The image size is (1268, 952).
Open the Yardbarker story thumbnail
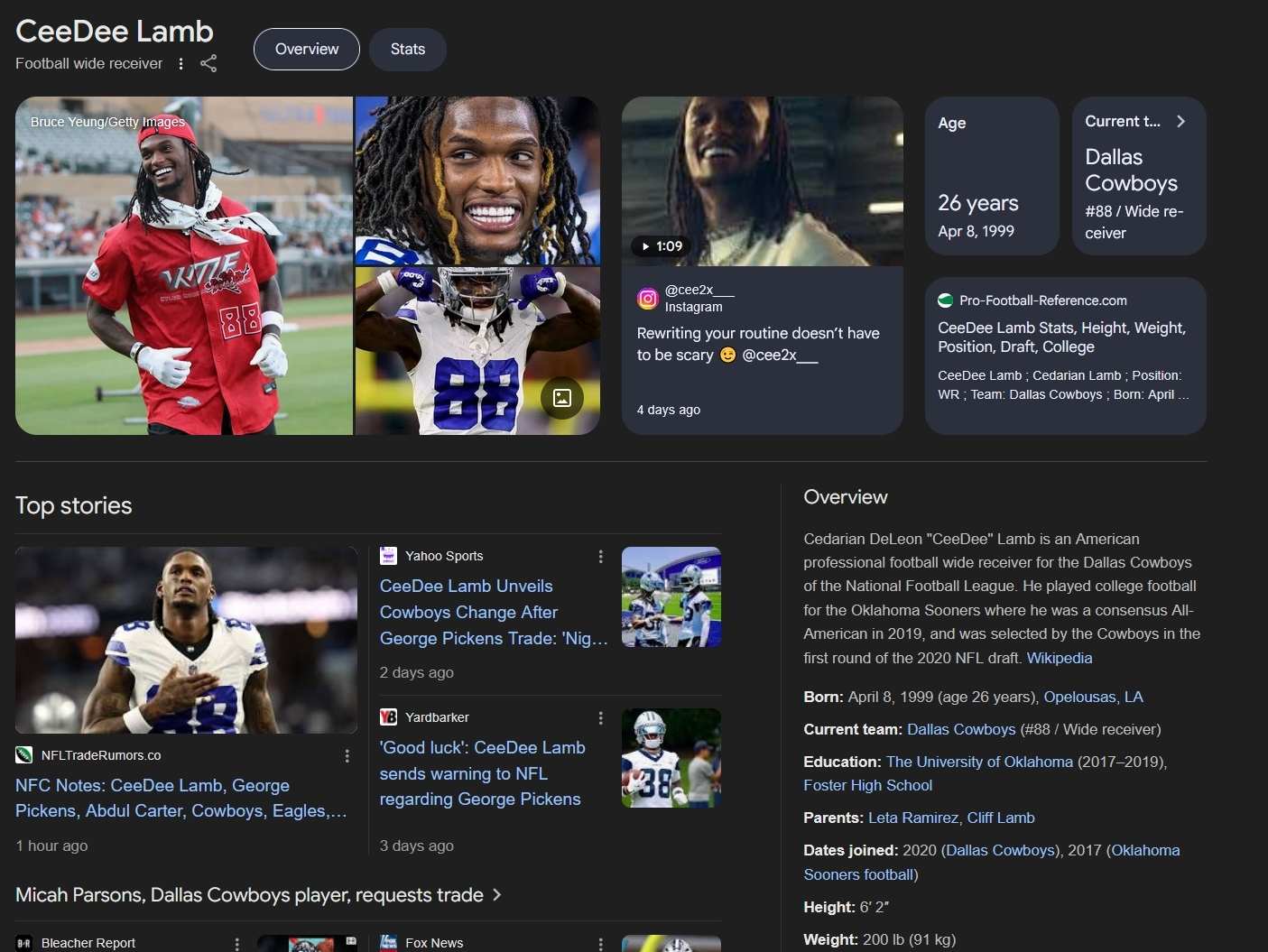click(671, 758)
